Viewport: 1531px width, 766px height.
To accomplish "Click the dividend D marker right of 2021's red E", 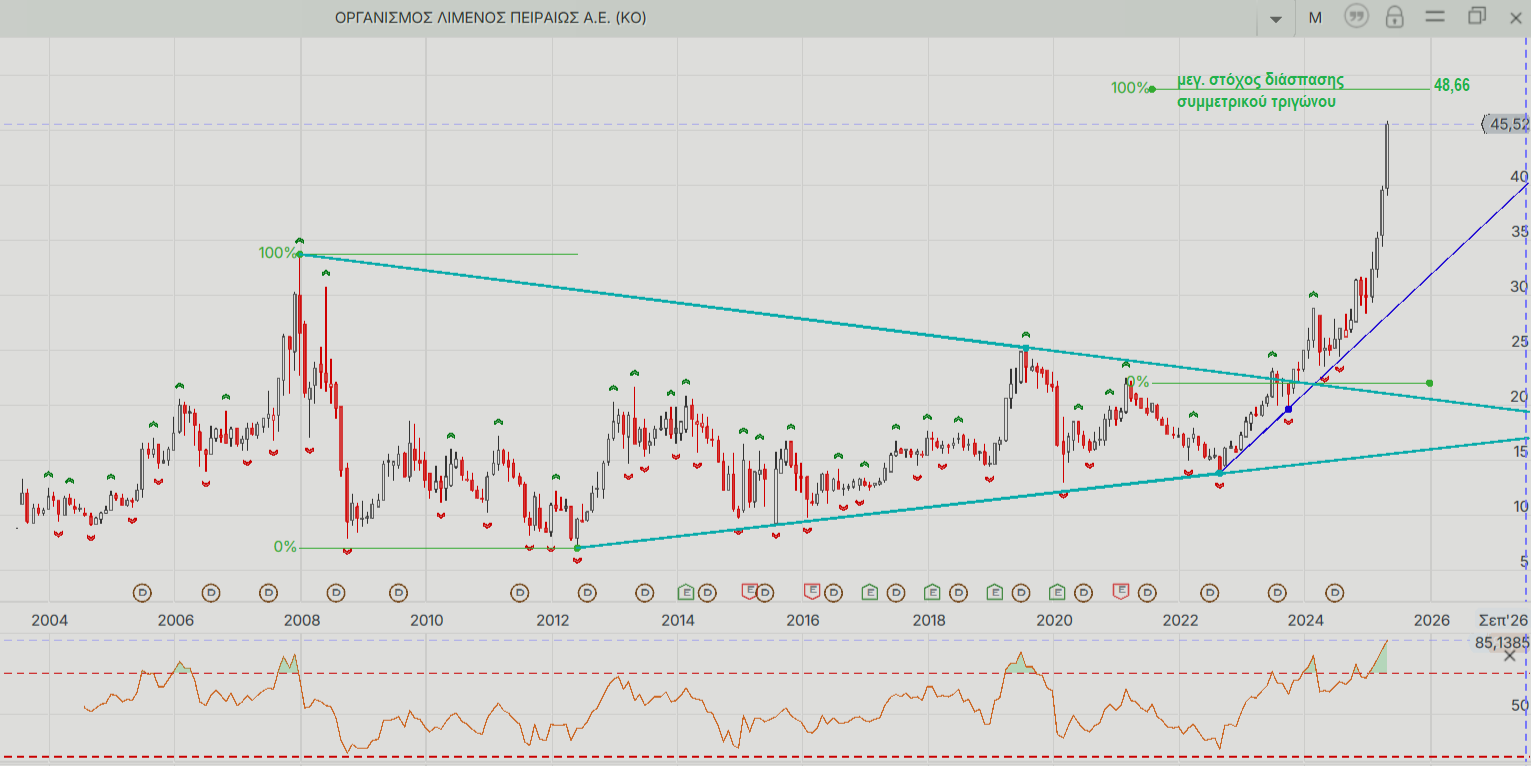I will point(1147,593).
